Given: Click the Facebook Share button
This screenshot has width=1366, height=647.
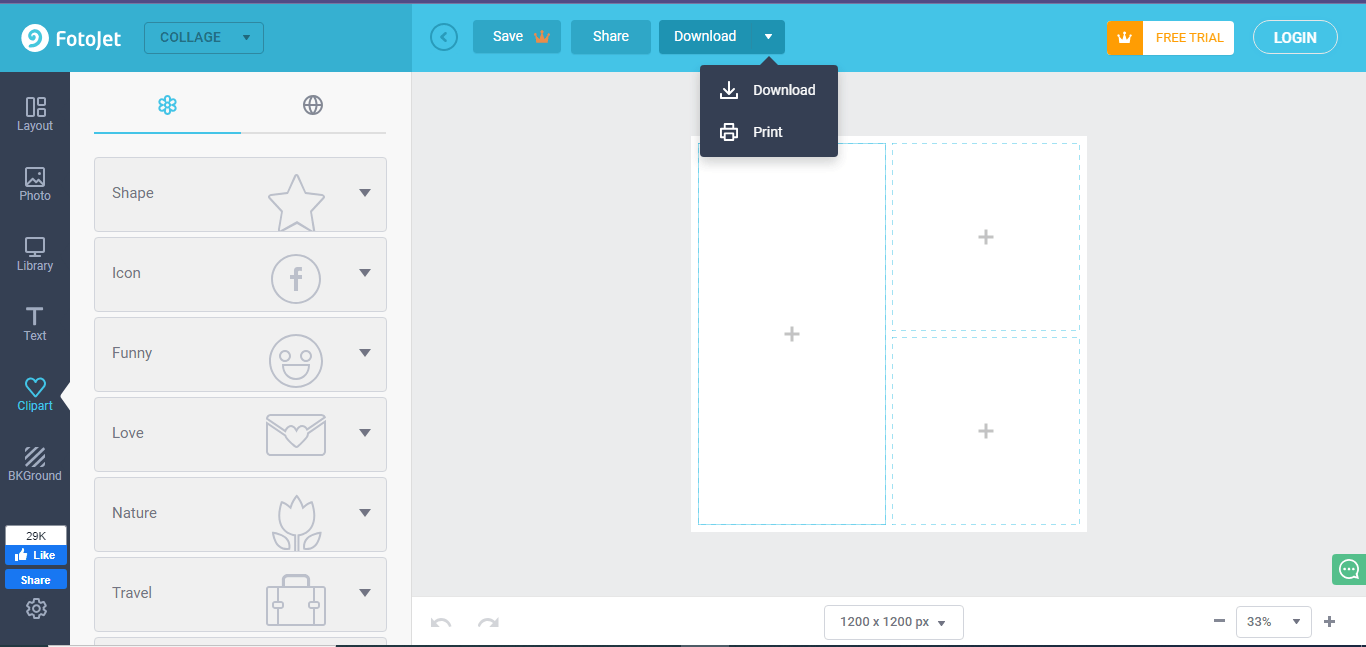Looking at the screenshot, I should [x=36, y=580].
